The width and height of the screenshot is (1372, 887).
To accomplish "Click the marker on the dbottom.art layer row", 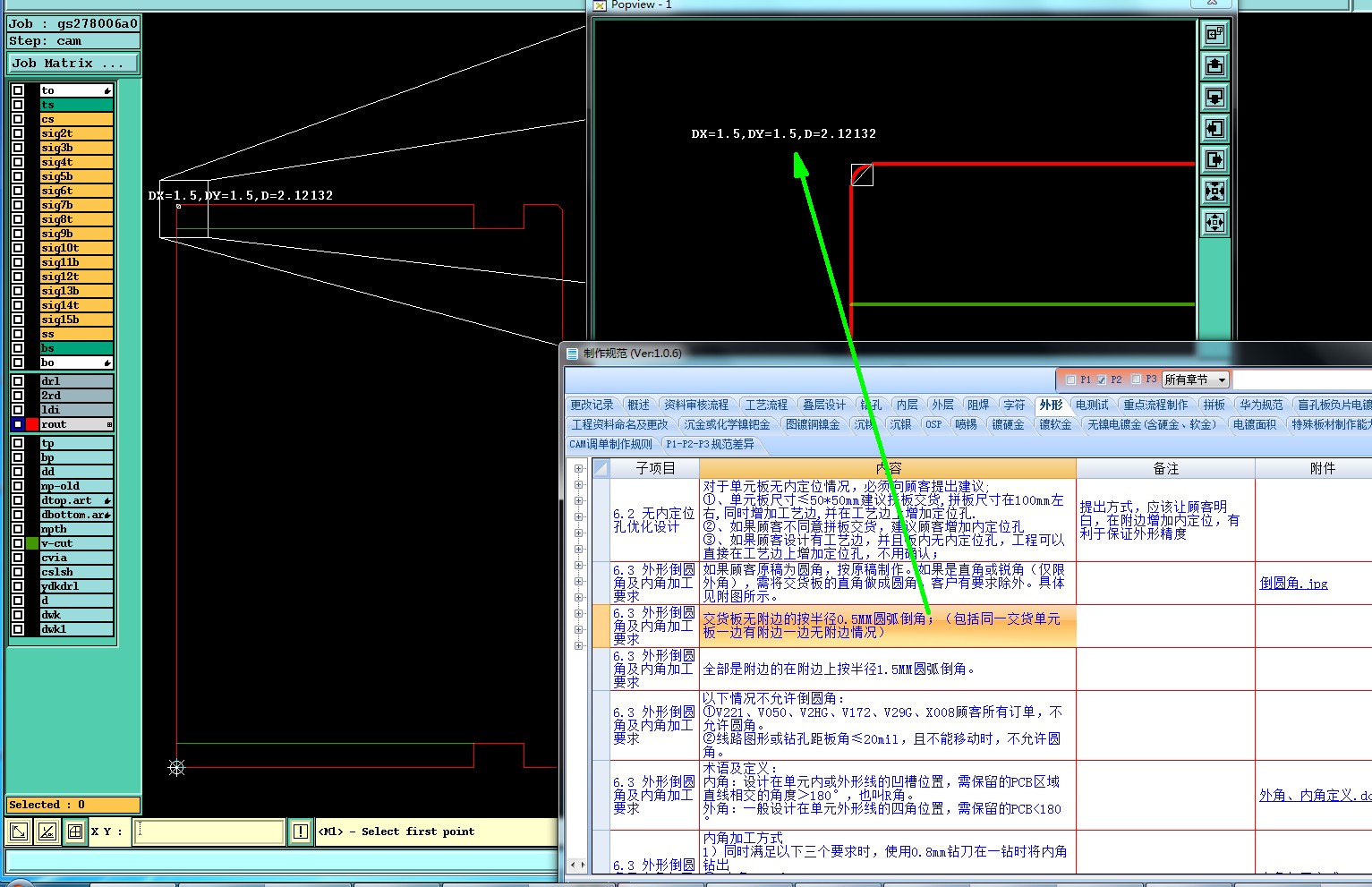I will tap(107, 515).
